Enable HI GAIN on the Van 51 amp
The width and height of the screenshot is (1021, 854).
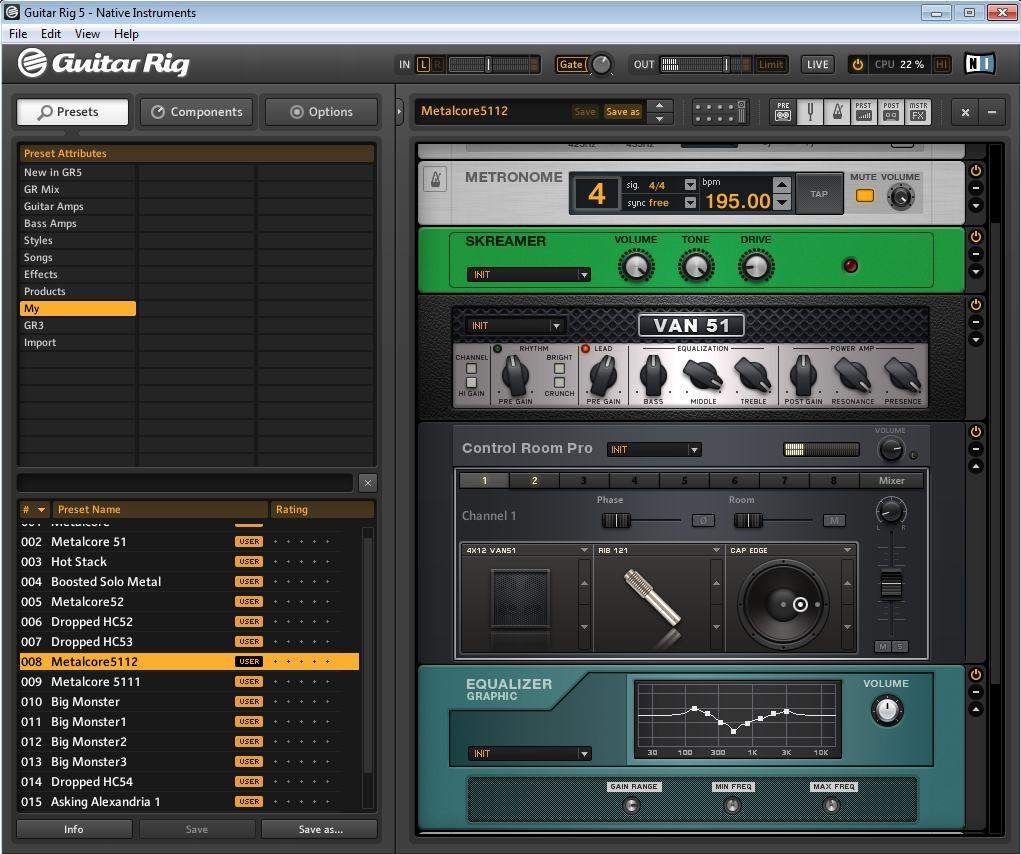click(x=471, y=383)
